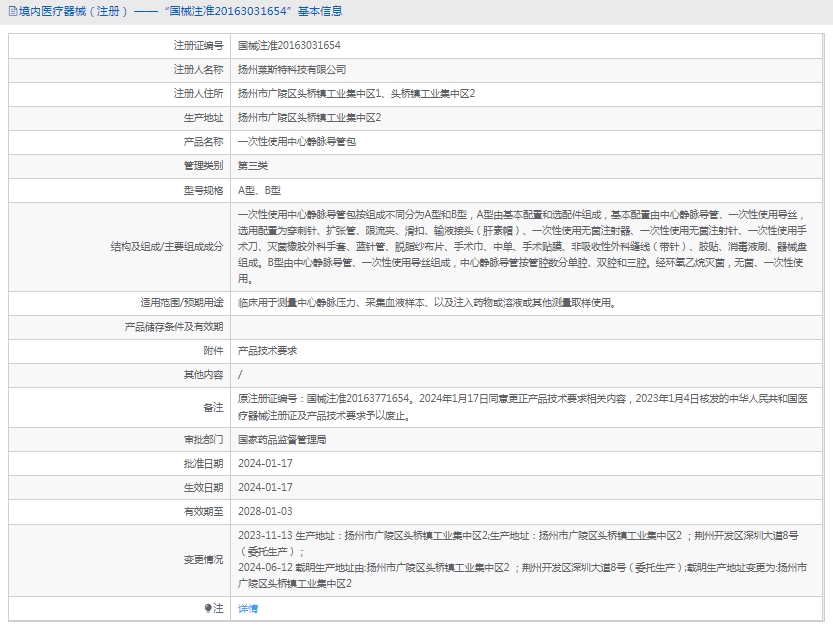Click the 产品技术要求 attachment text
This screenshot has width=833, height=626.
pyautogui.click(x=267, y=351)
